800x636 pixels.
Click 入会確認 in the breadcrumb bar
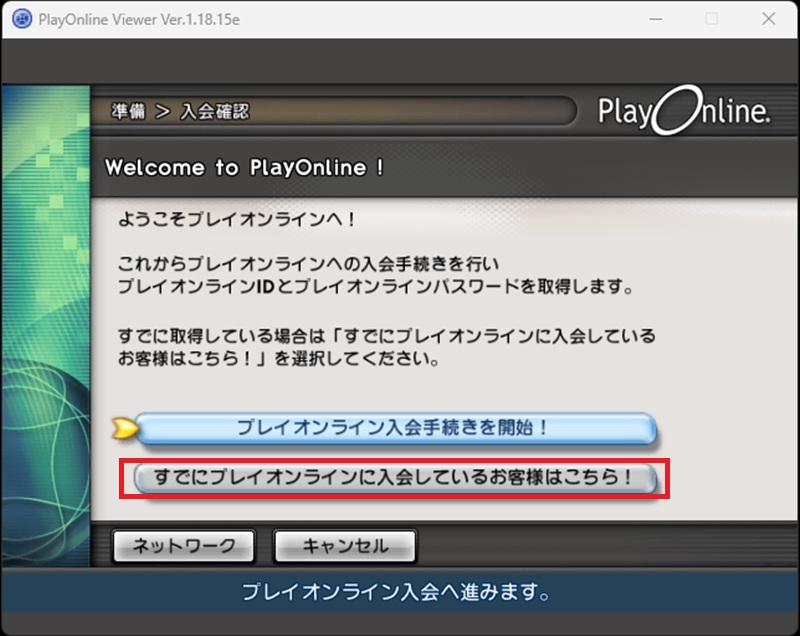pos(214,111)
